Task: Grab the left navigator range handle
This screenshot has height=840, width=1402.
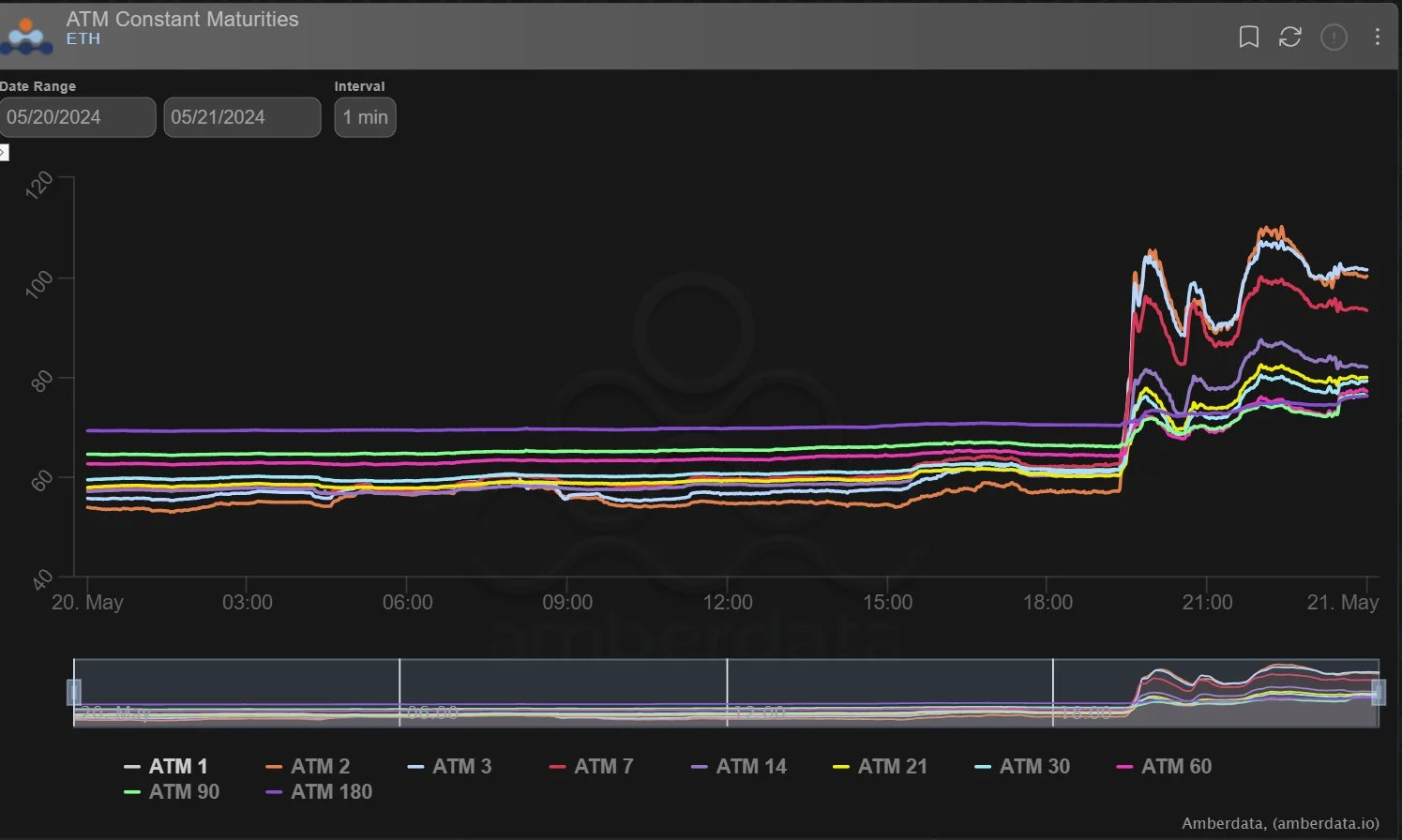Action: pyautogui.click(x=74, y=692)
